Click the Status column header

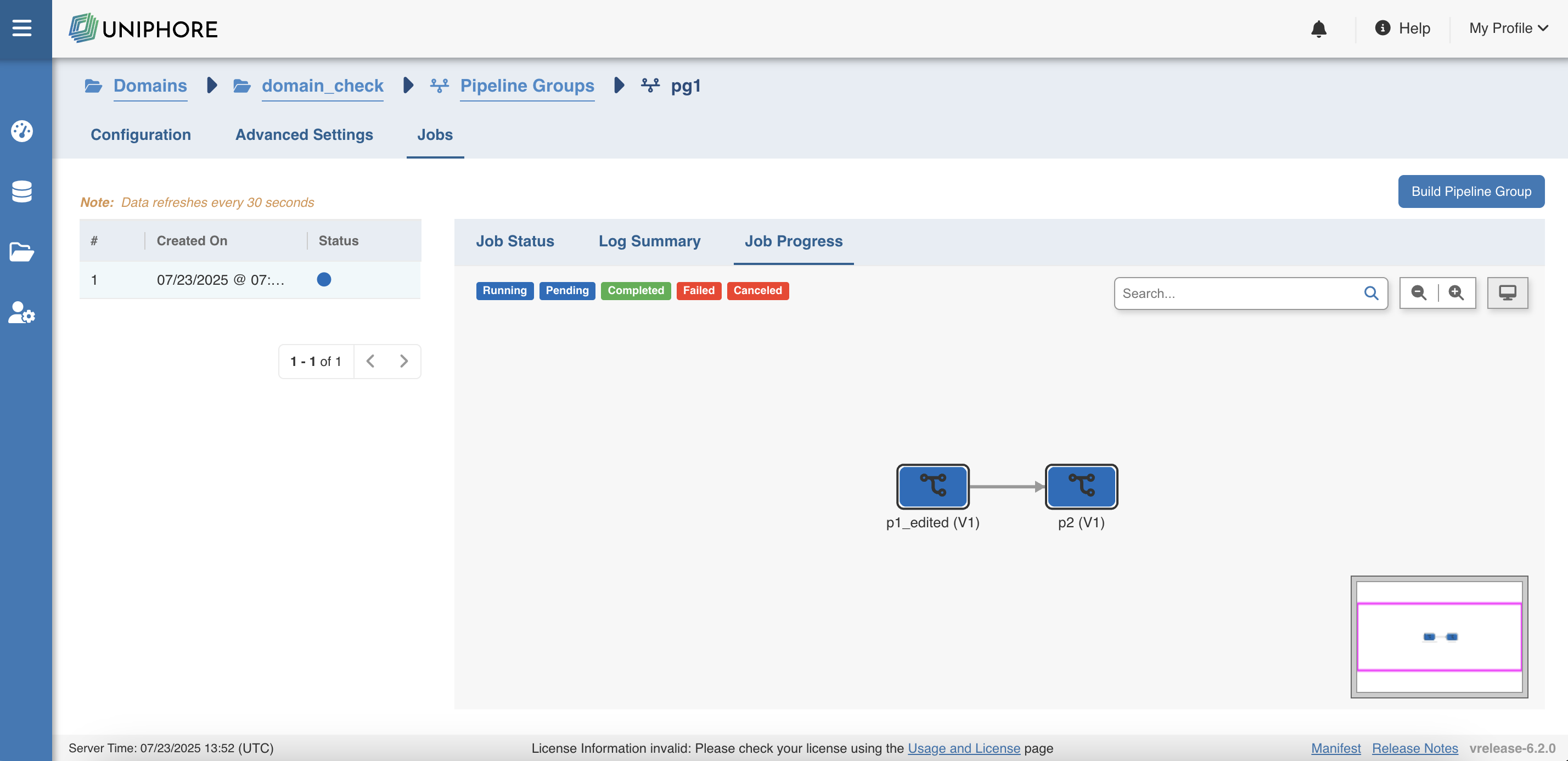[339, 241]
